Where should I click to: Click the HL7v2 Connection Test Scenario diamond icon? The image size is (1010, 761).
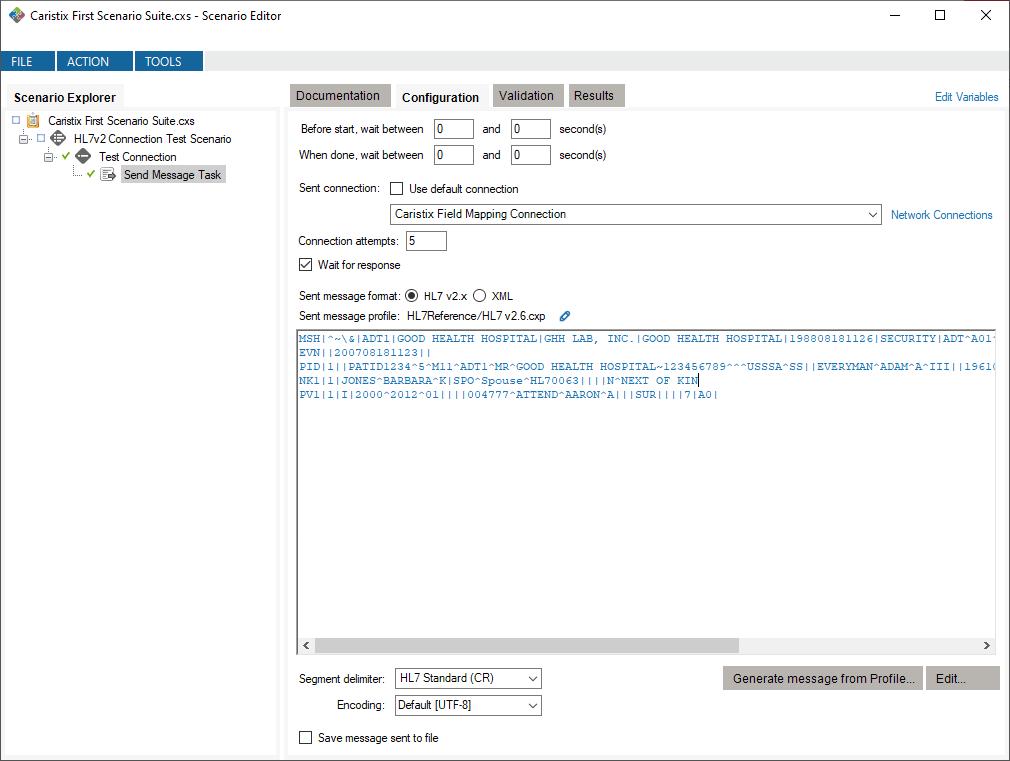[57, 138]
